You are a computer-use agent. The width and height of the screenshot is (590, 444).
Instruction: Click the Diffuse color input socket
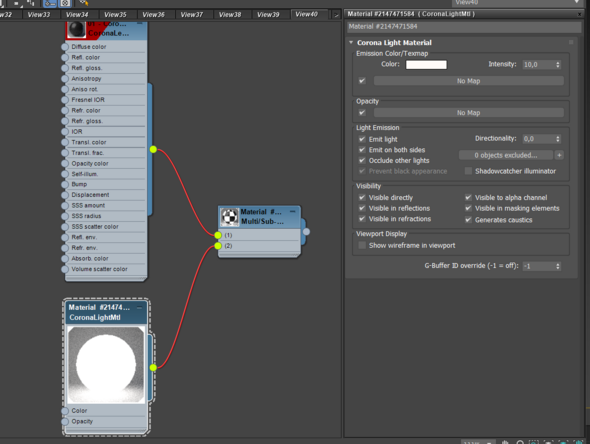coord(65,47)
